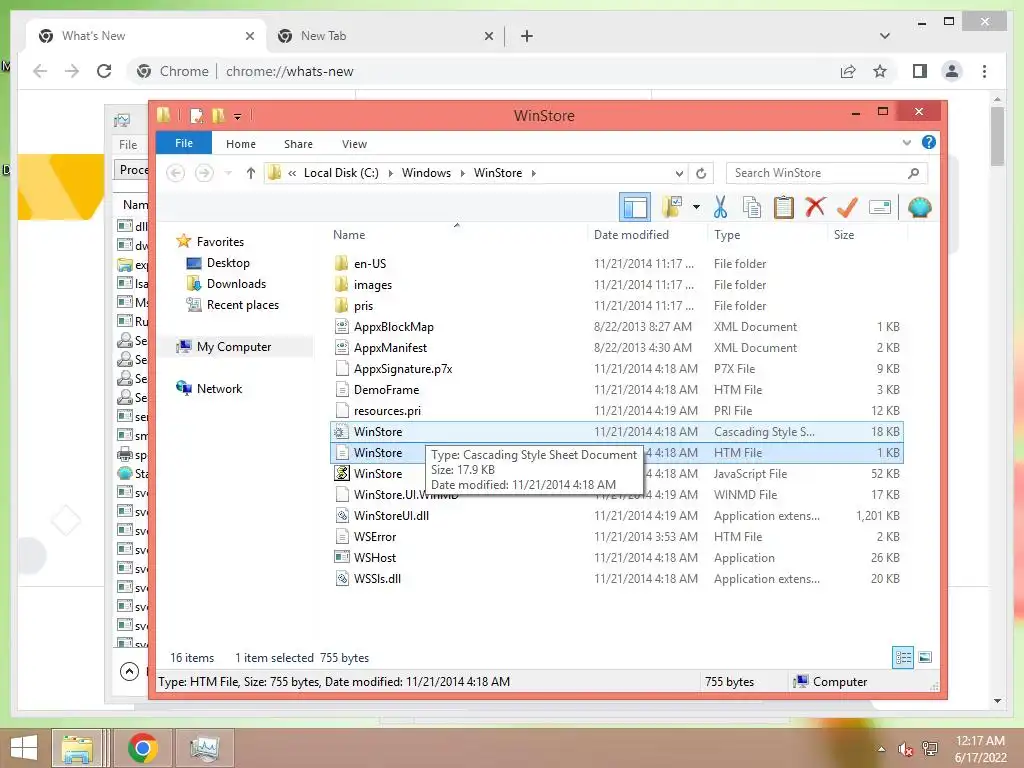The height and width of the screenshot is (768, 1024).
Task: Toggle the navigation pane layout button
Action: tap(635, 208)
